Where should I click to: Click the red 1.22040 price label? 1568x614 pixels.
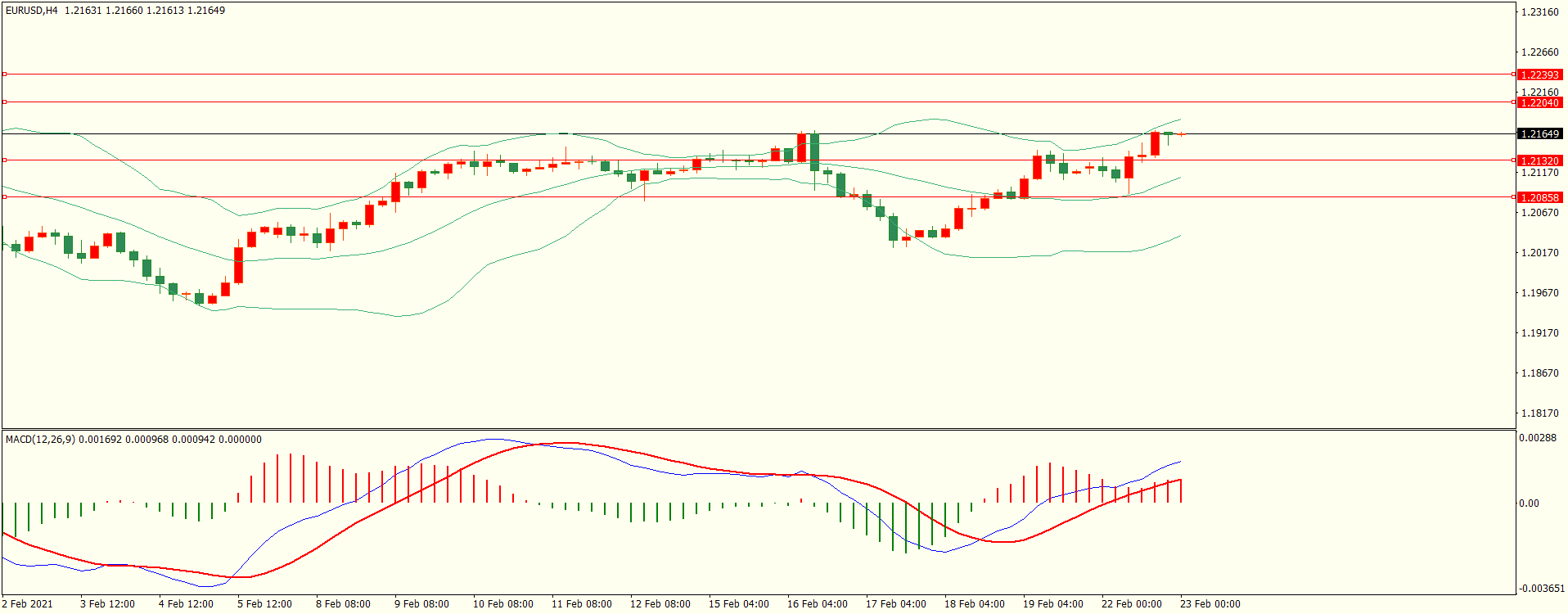1539,102
